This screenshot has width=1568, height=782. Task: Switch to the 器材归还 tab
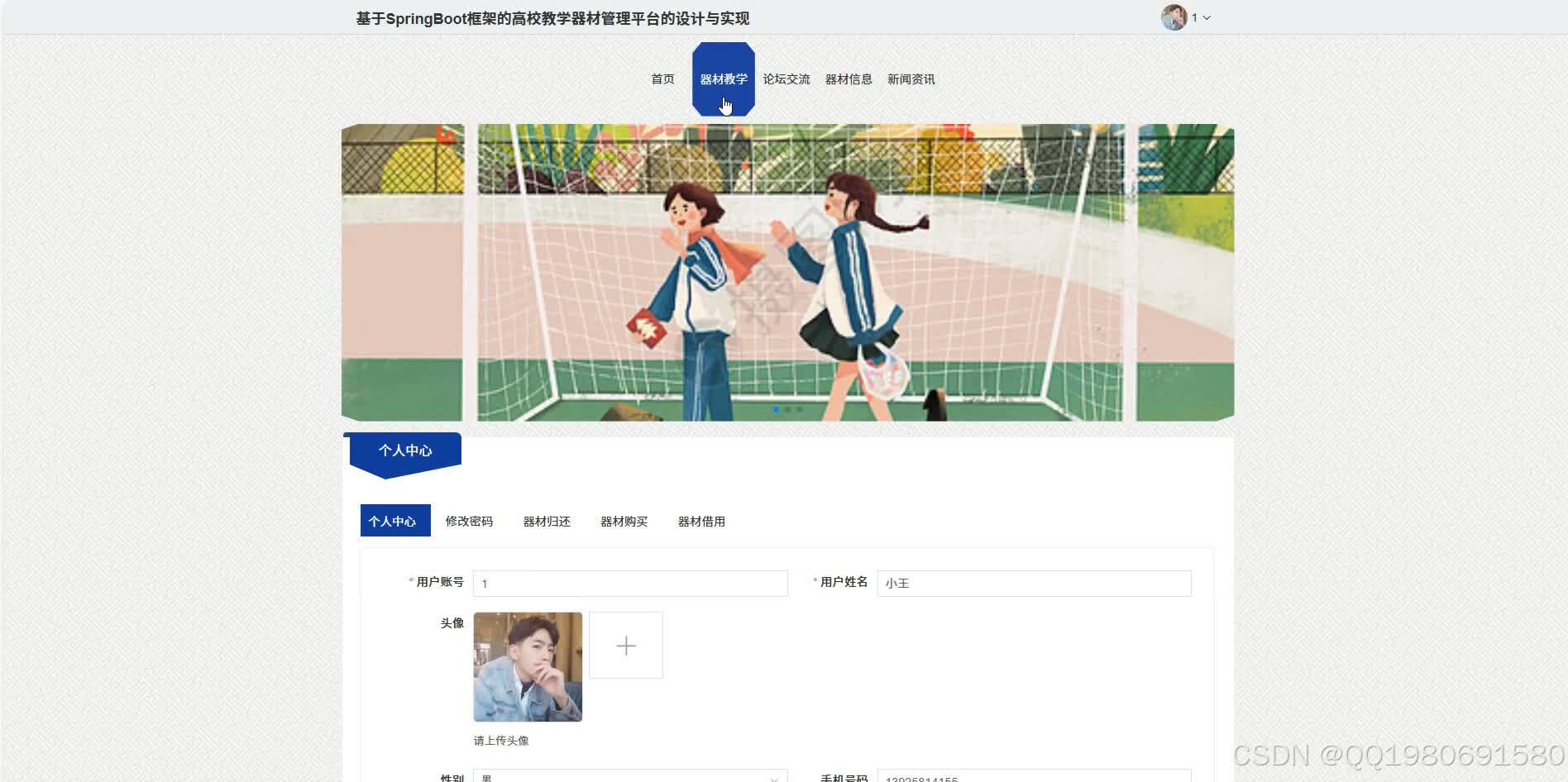coord(547,521)
